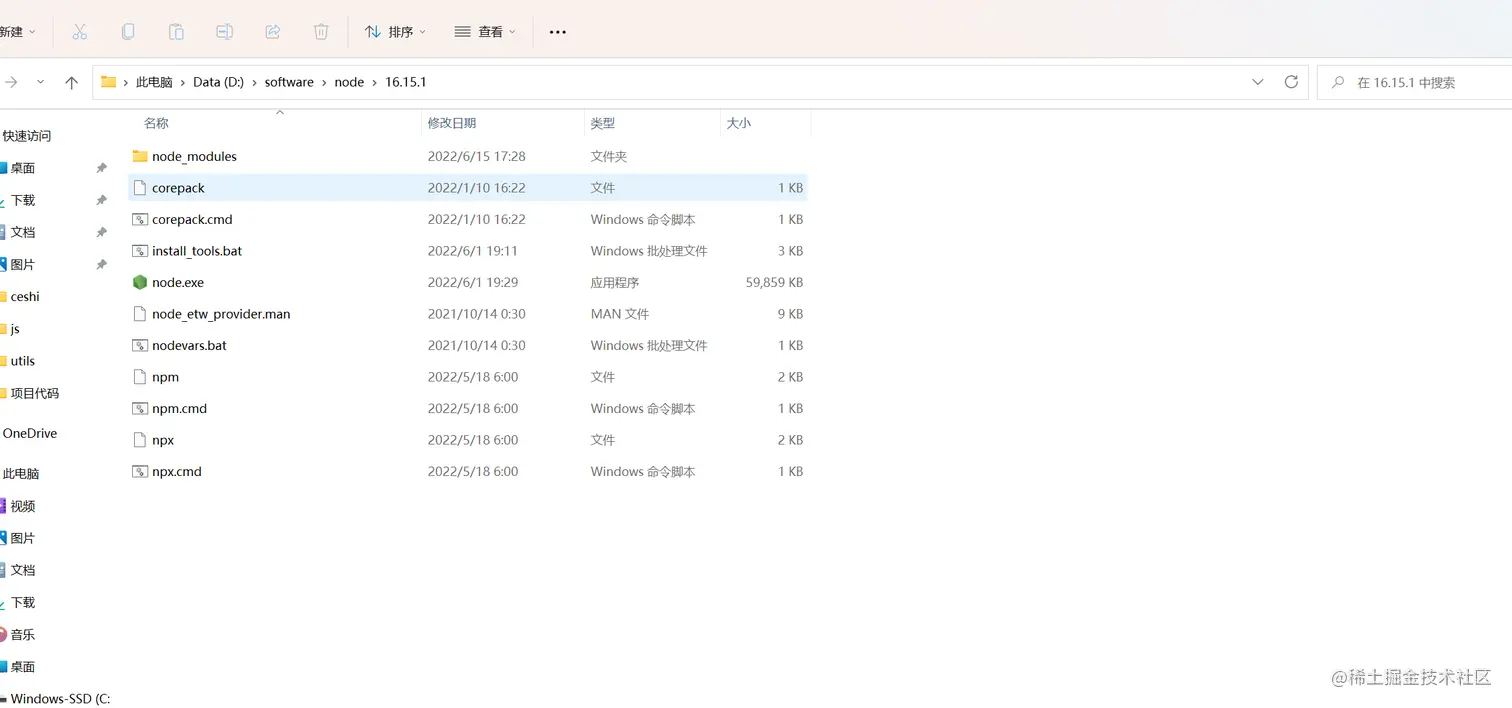The height and width of the screenshot is (708, 1512).
Task: Click pin icon next to 下载
Action: pos(101,200)
